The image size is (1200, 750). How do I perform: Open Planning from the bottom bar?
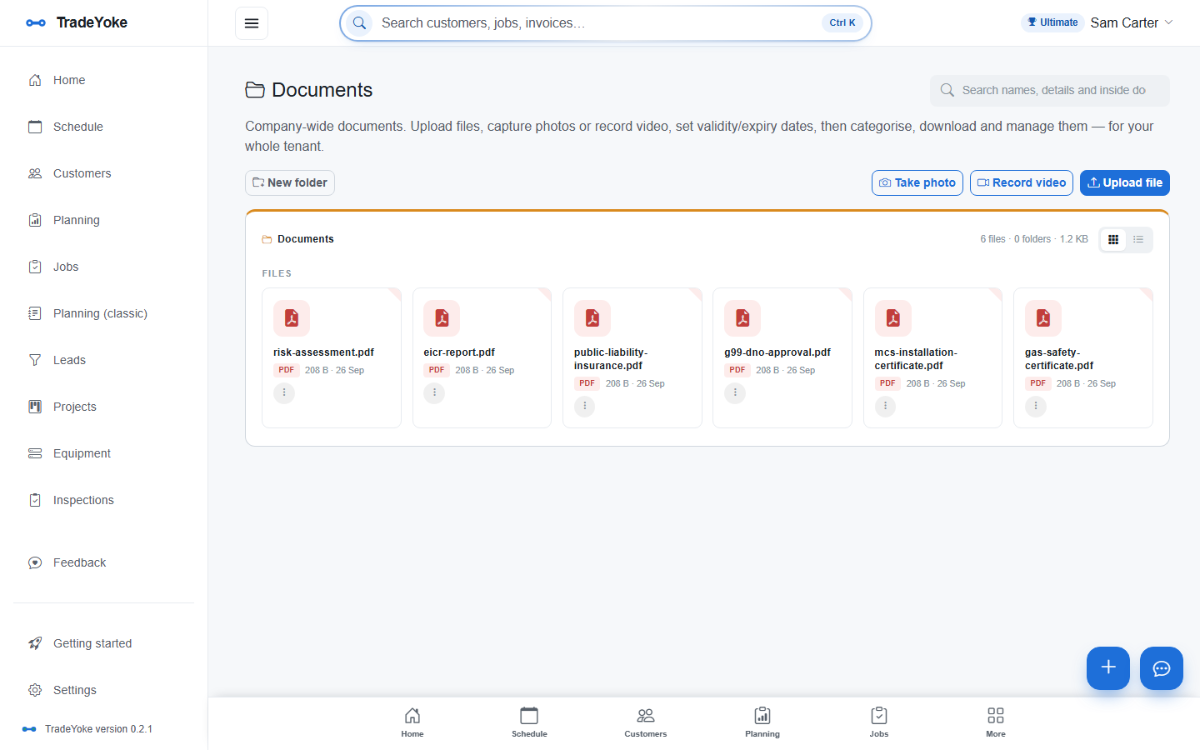pos(762,722)
